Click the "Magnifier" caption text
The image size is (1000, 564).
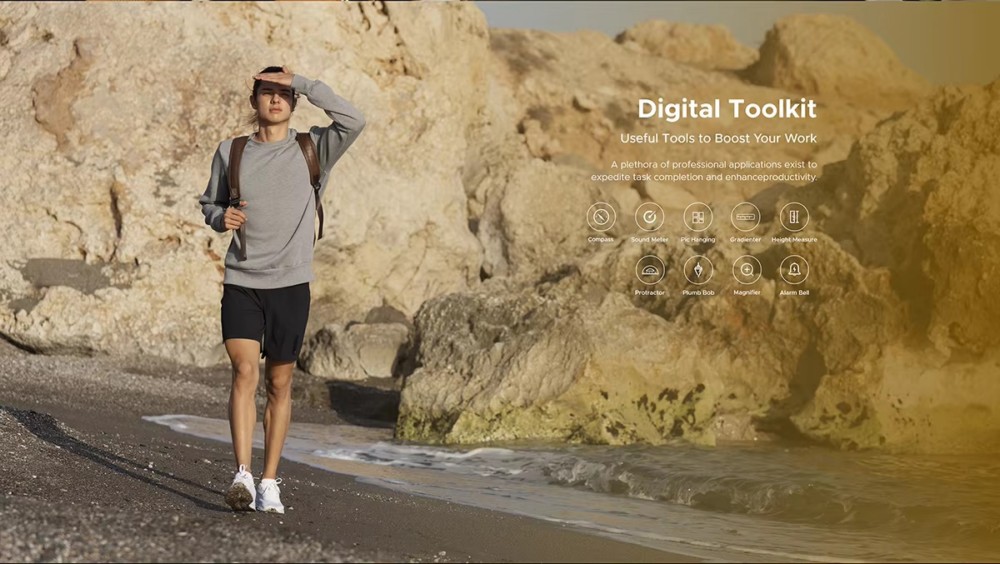coord(746,293)
